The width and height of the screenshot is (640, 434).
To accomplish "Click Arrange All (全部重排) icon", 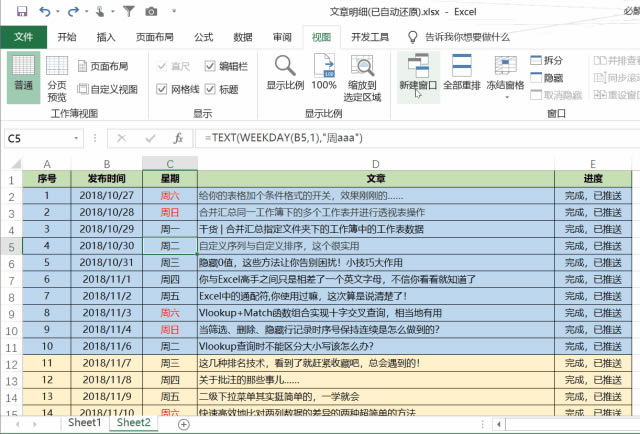I will (462, 72).
